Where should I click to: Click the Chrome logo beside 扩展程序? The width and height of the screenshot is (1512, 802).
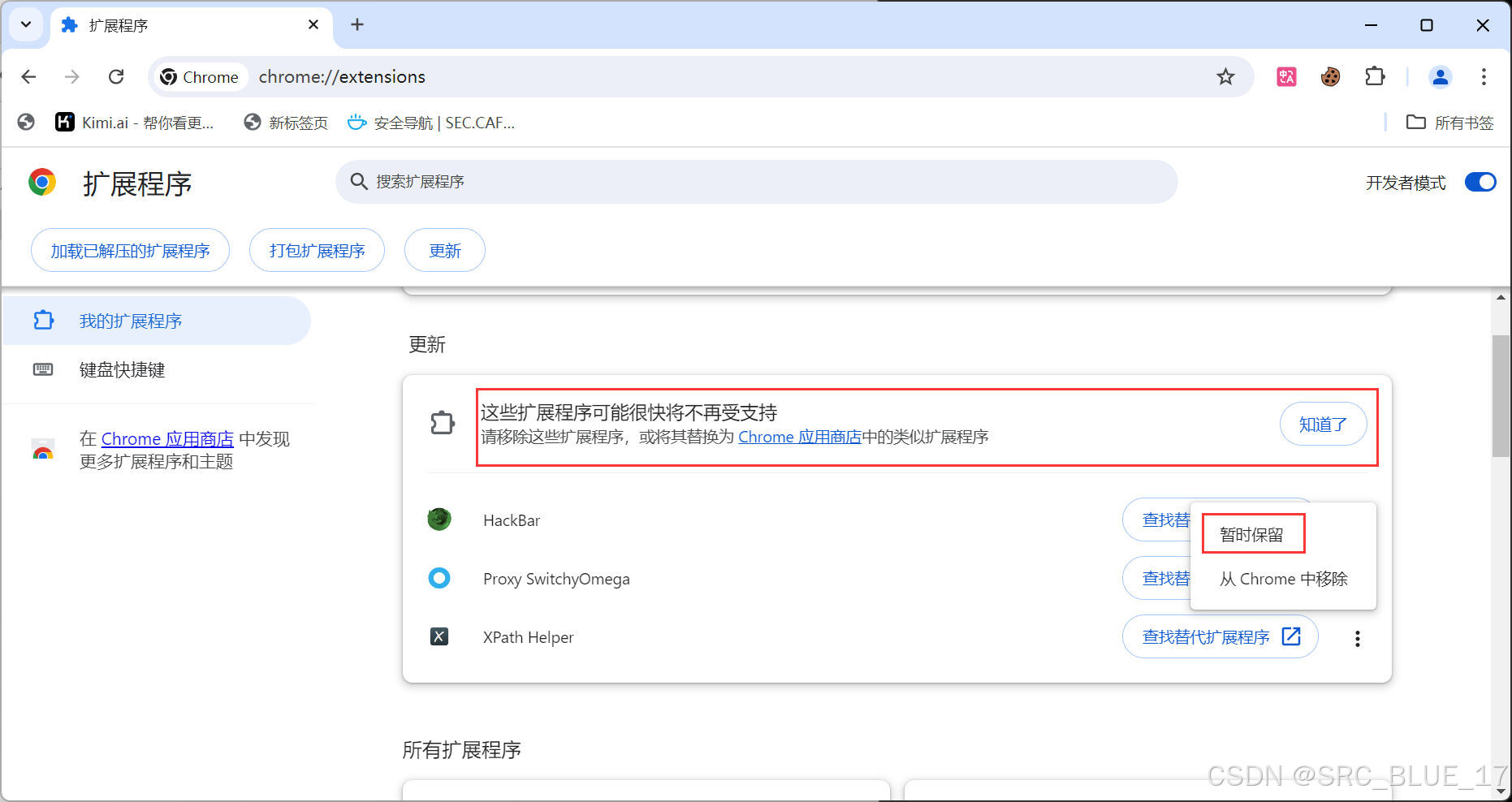42,182
